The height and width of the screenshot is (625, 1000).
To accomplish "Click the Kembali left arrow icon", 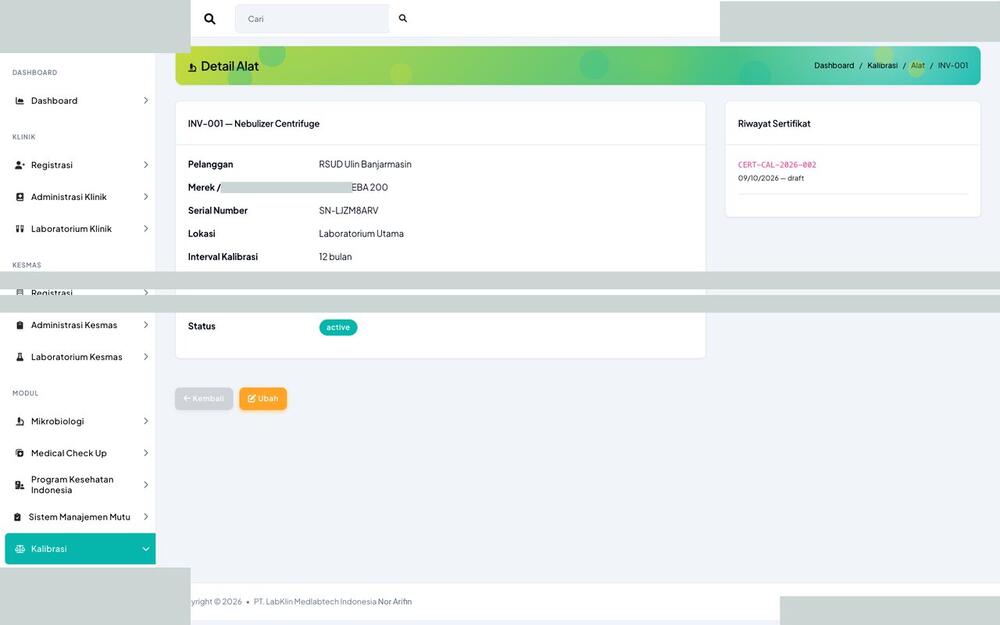I will 187,399.
